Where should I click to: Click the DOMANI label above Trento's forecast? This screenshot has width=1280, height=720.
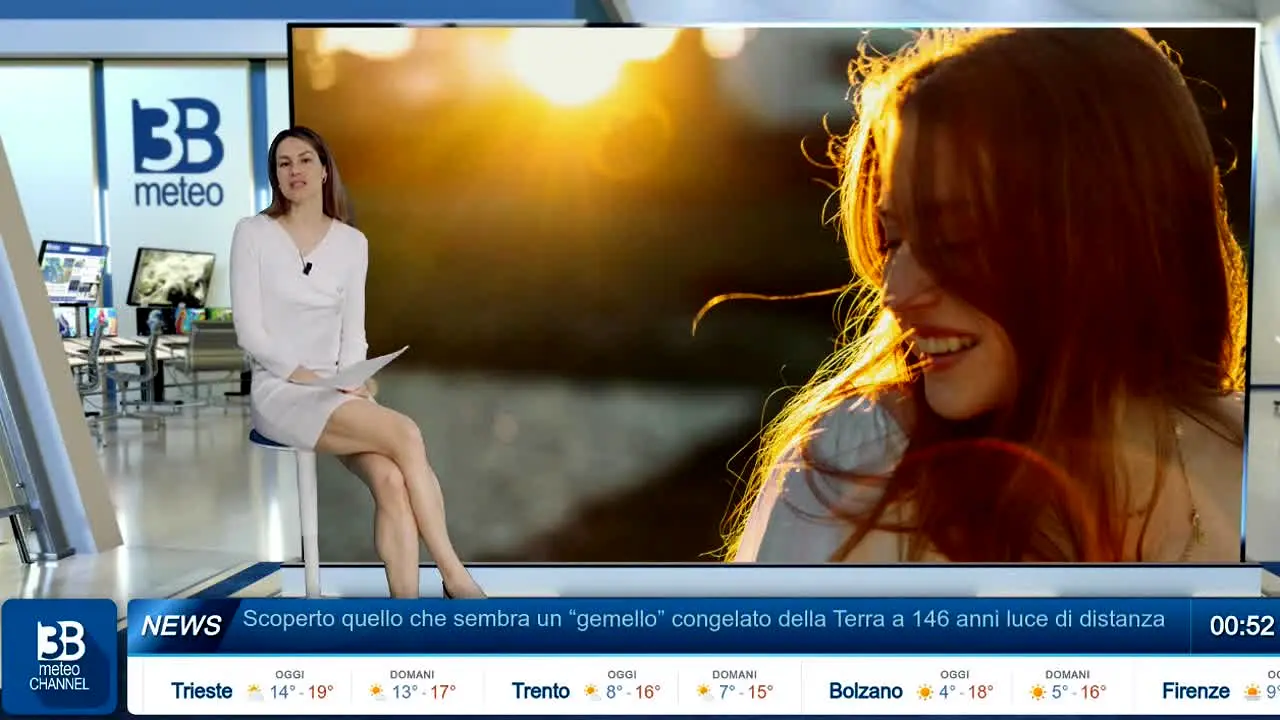735,675
